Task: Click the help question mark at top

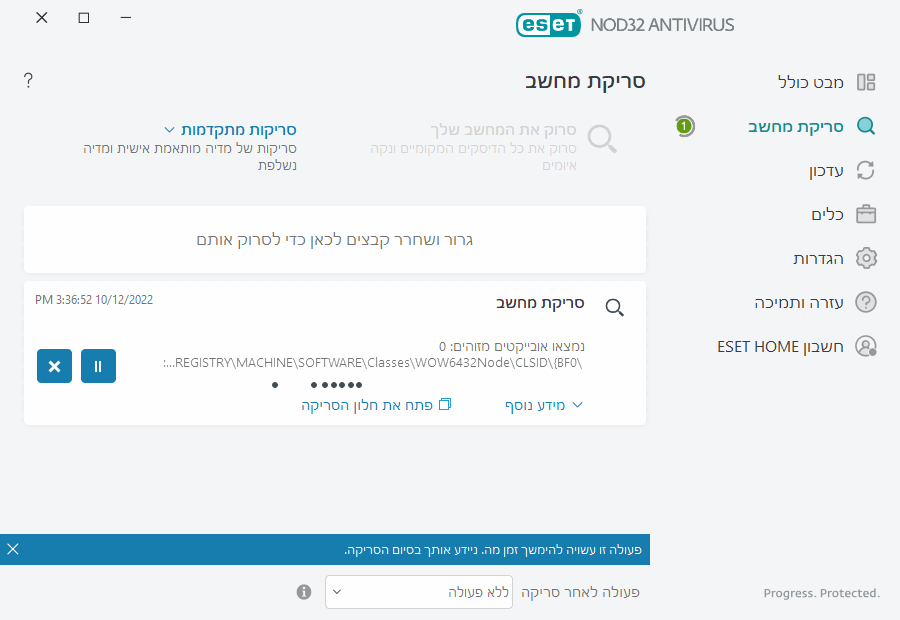Action: pyautogui.click(x=28, y=81)
